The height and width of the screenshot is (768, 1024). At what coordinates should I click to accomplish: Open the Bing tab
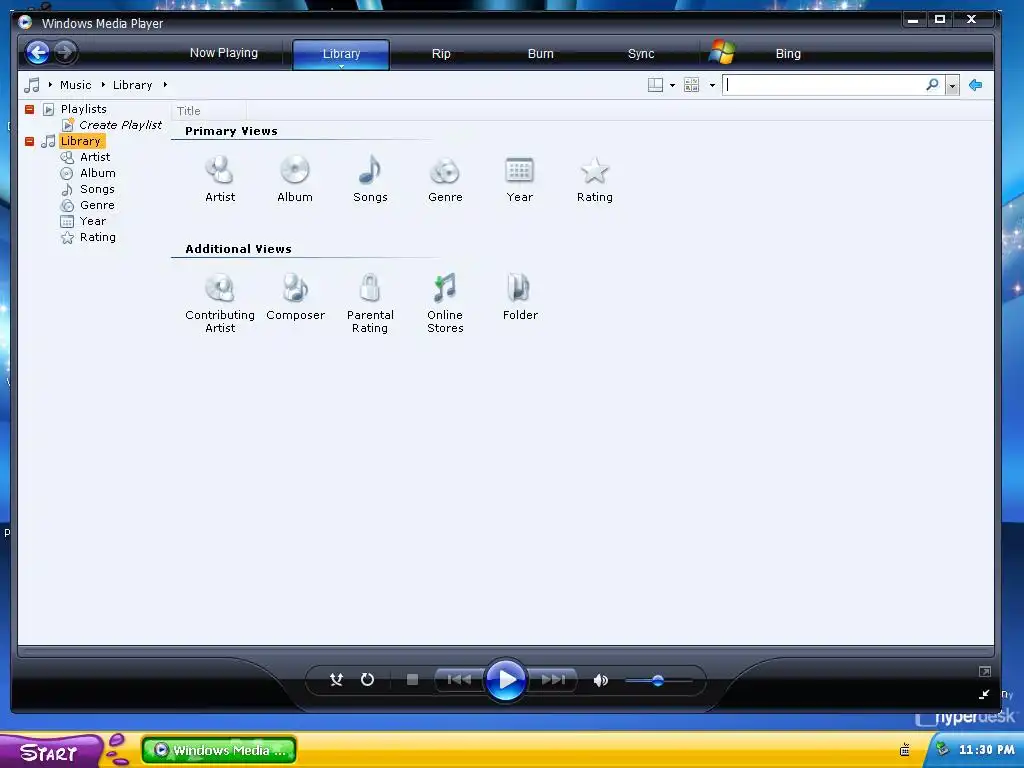(x=788, y=54)
